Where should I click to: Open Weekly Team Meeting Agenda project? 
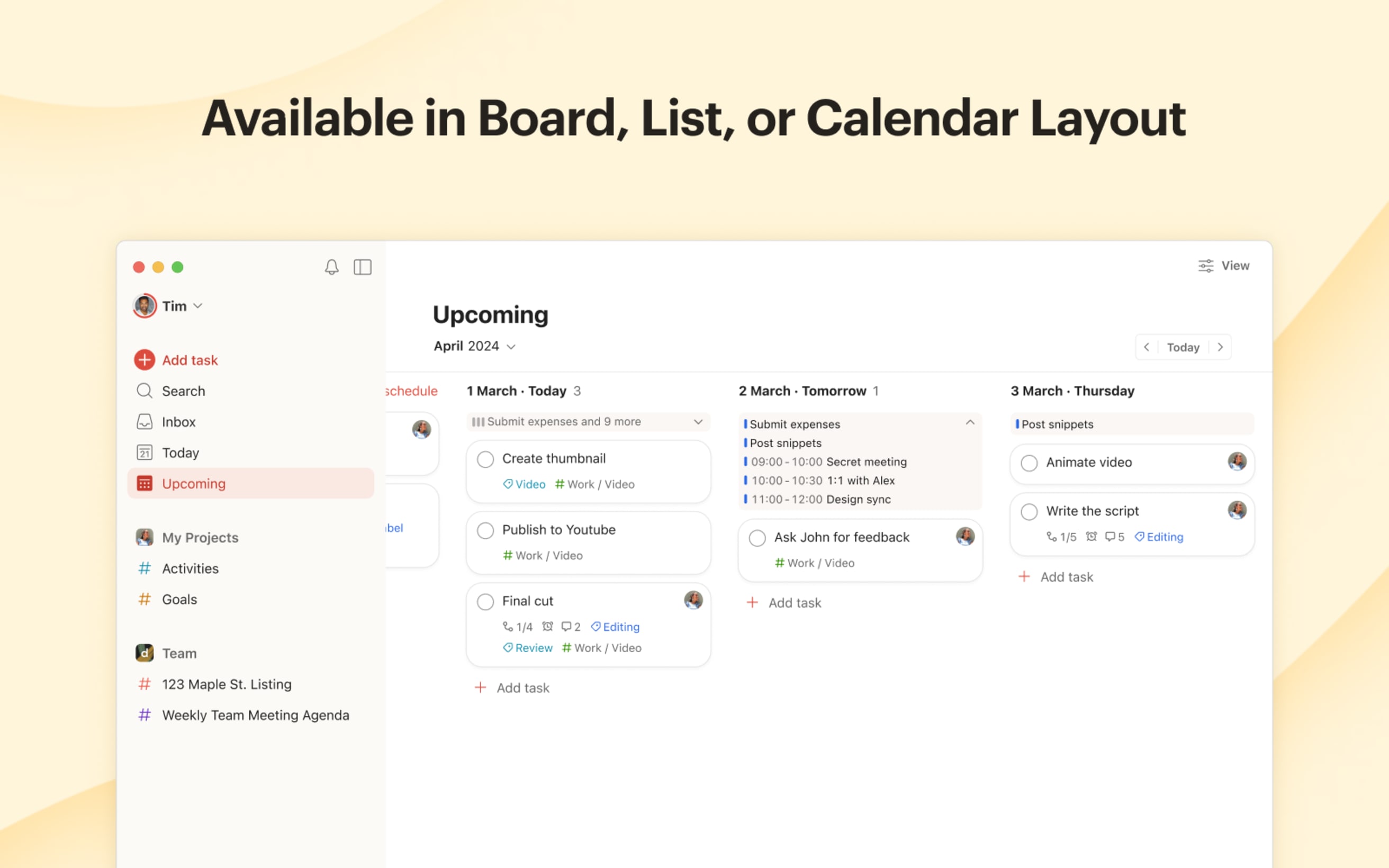251,715
